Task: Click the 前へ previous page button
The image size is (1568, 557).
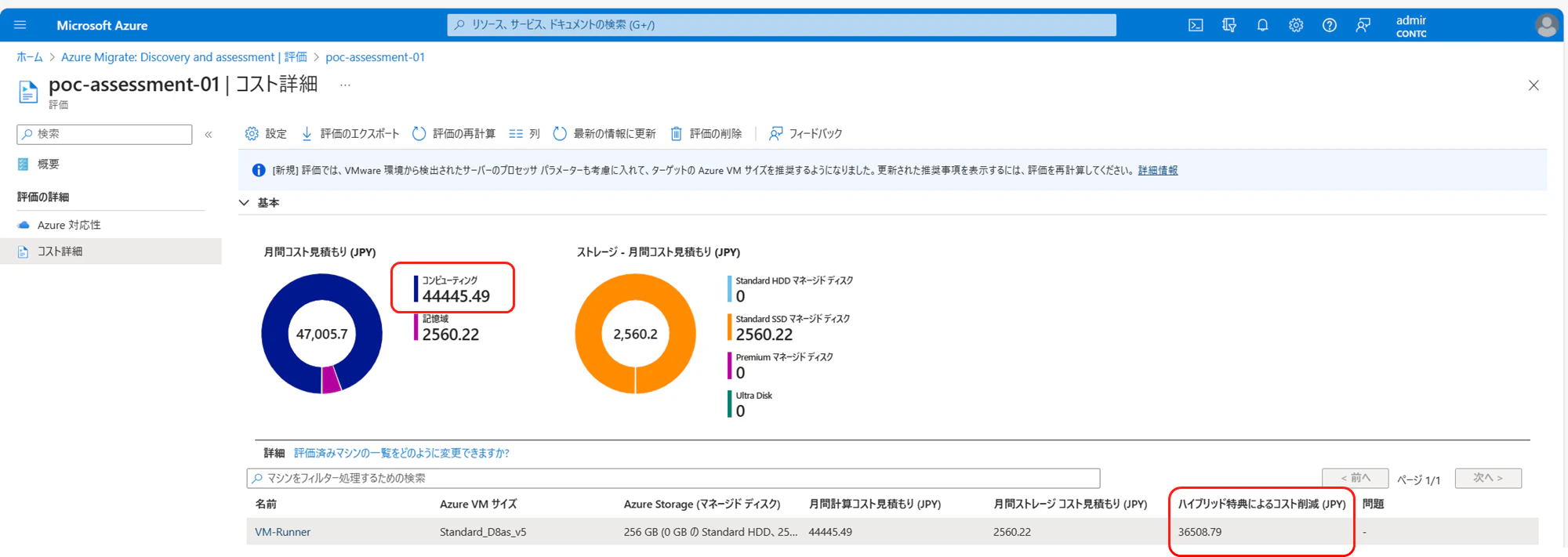Action: point(1356,478)
